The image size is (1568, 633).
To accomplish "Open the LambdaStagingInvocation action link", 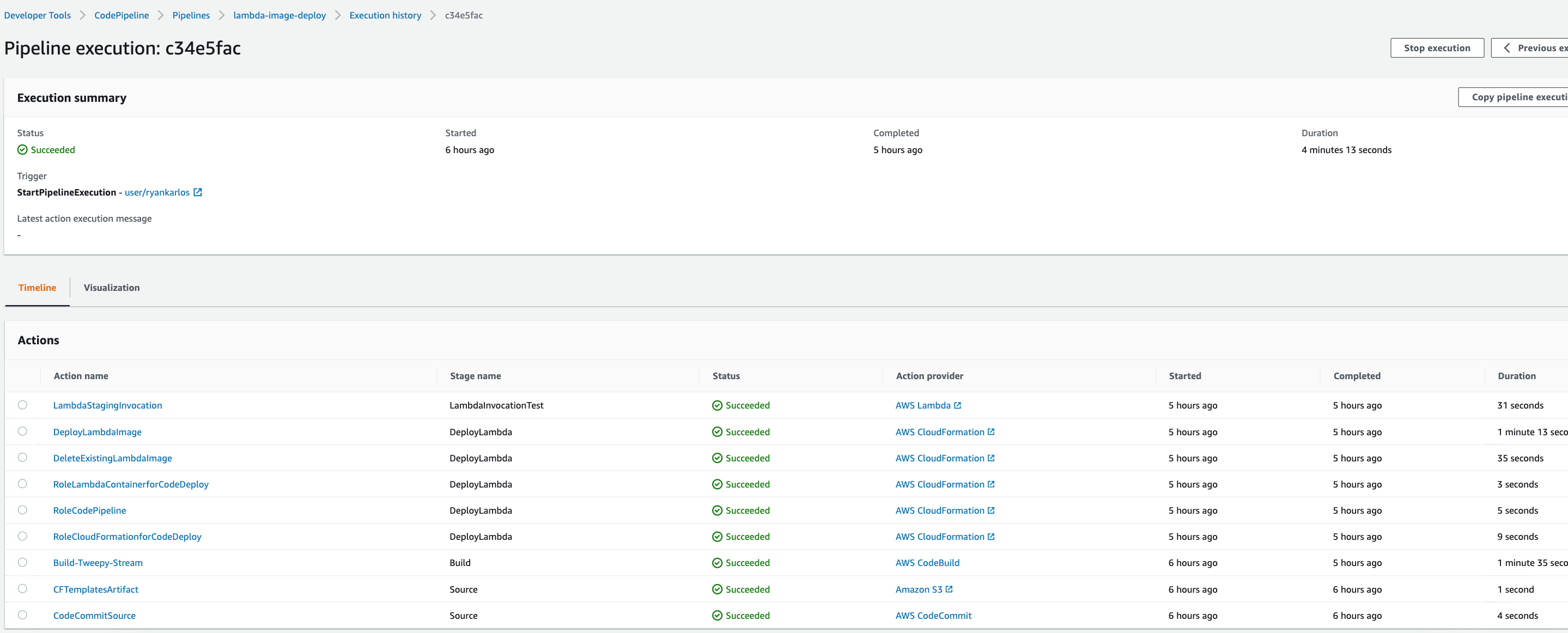I will click(108, 405).
